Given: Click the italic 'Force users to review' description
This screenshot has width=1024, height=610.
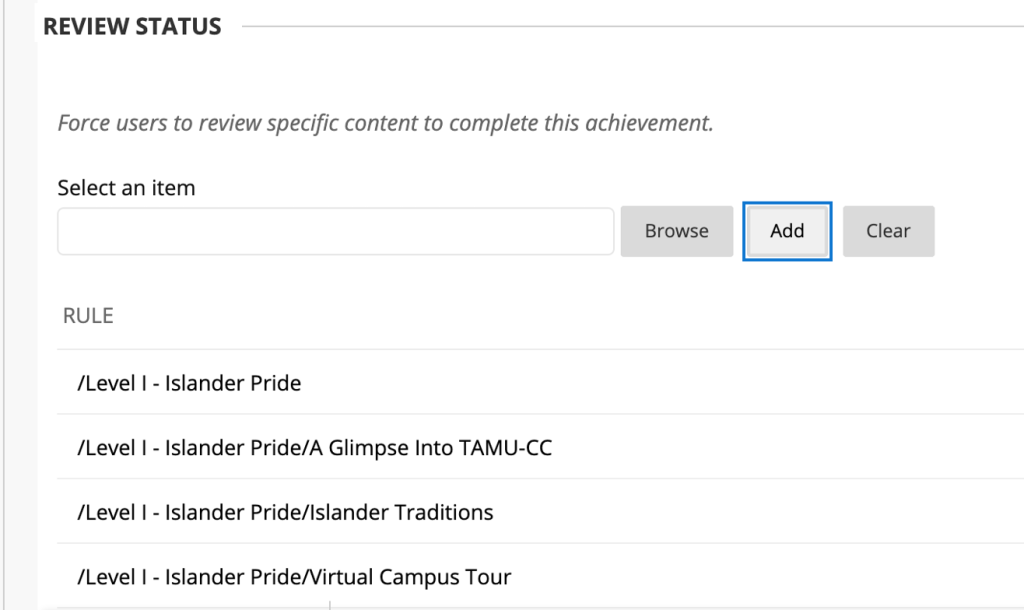Looking at the screenshot, I should click(x=385, y=124).
